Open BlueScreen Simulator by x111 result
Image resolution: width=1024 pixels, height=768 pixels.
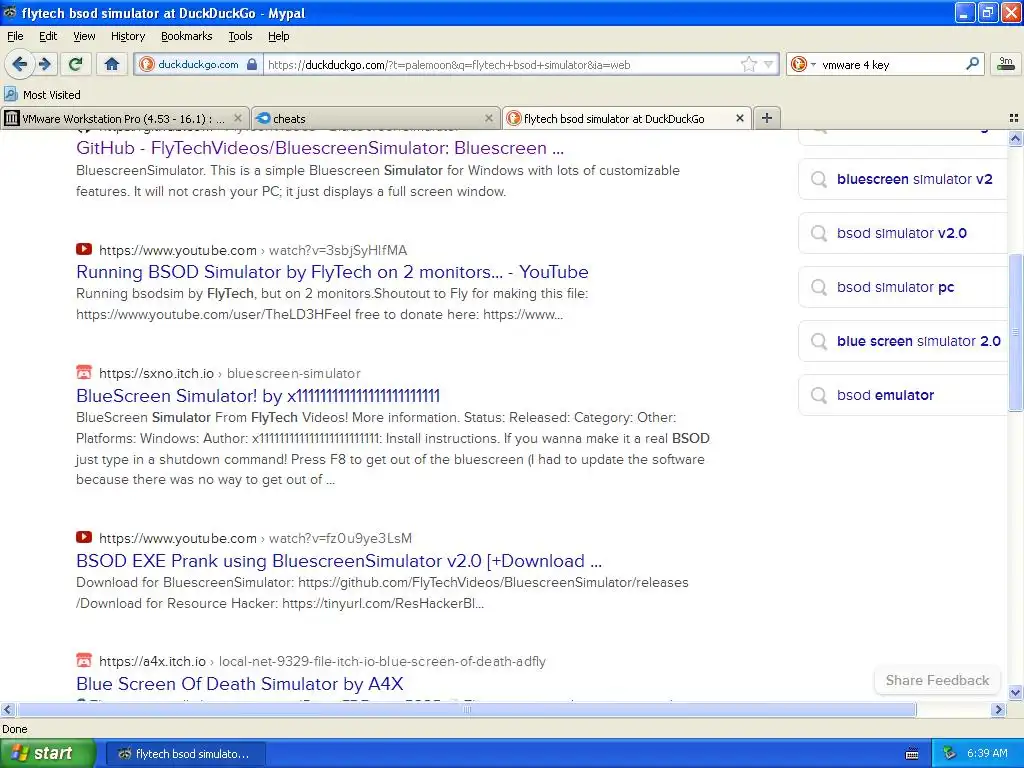click(x=258, y=396)
